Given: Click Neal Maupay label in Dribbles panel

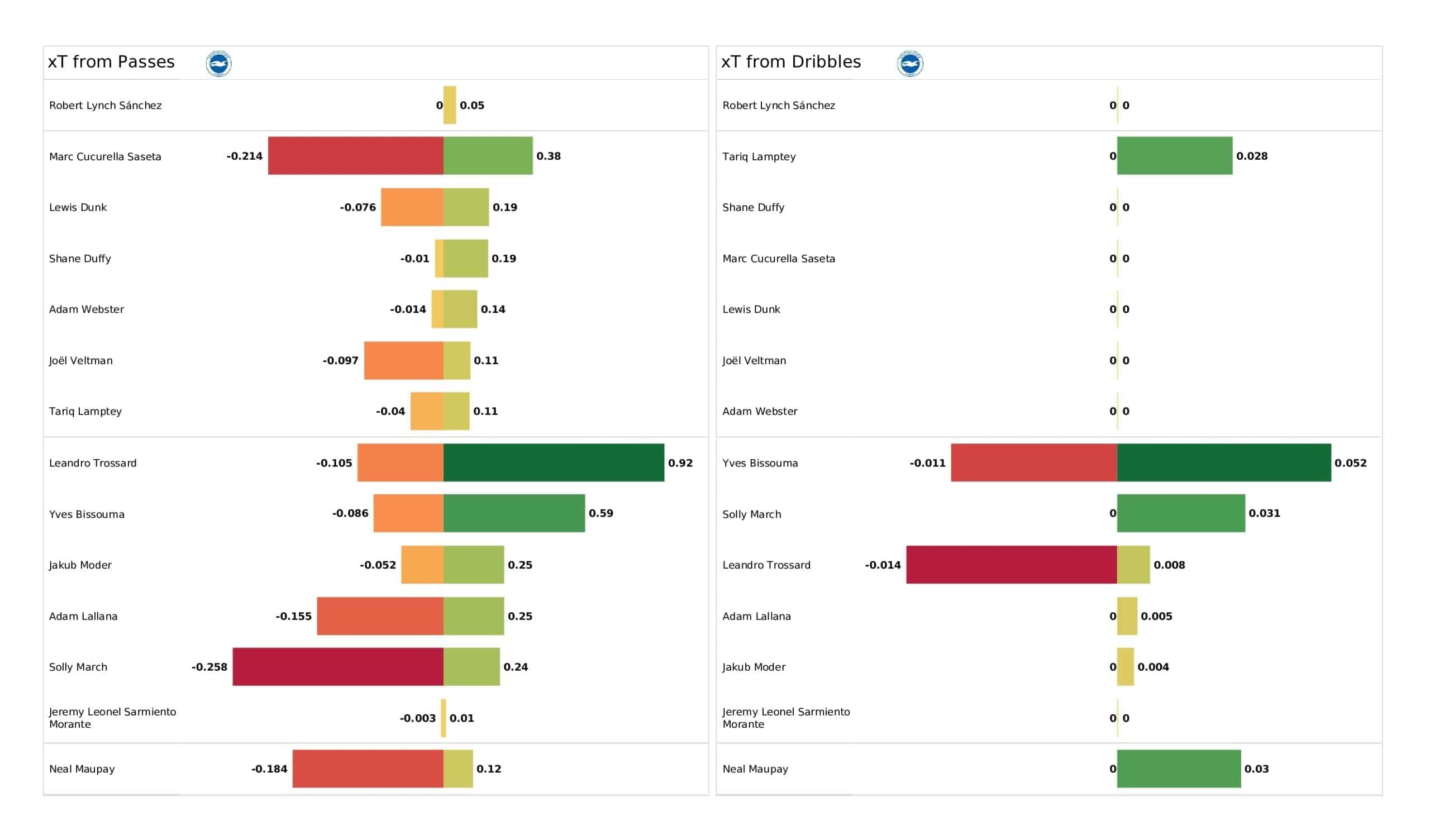Looking at the screenshot, I should (755, 769).
